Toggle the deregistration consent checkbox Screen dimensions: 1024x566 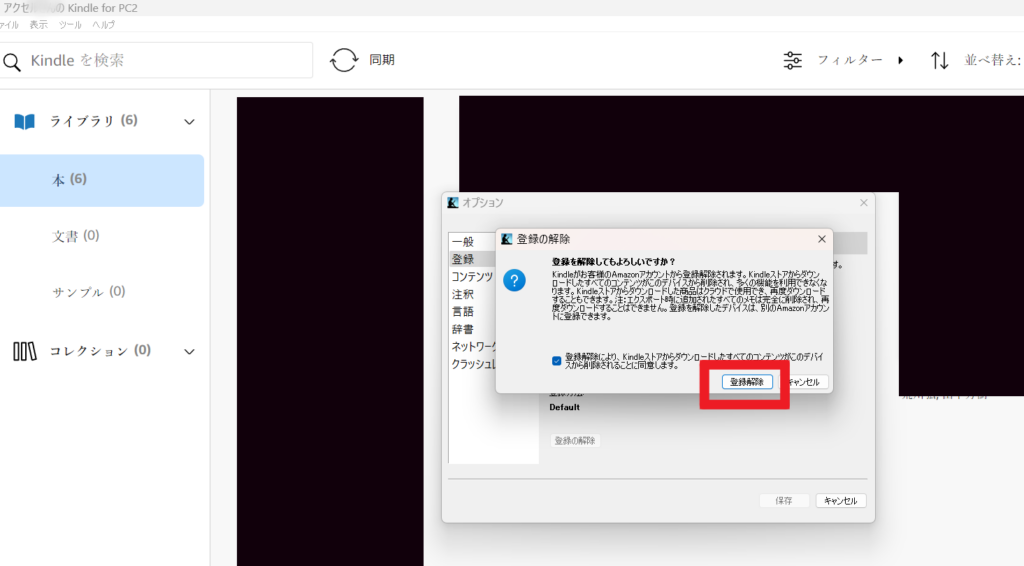click(x=556, y=361)
